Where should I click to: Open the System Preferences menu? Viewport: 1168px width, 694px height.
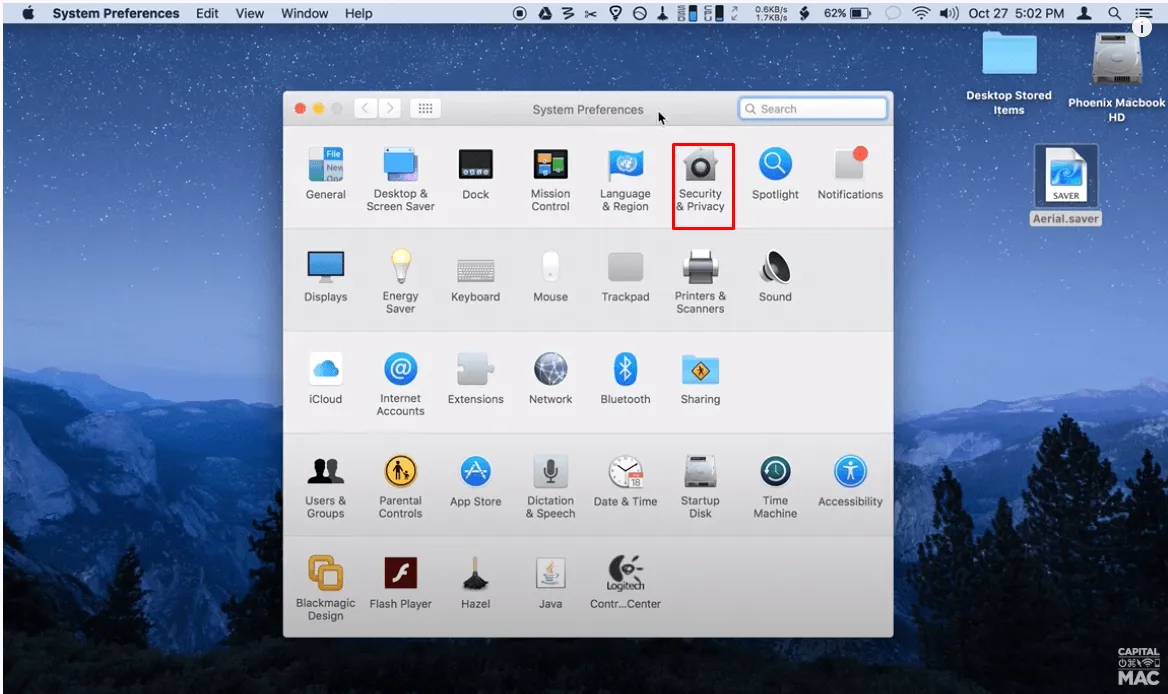pyautogui.click(x=115, y=13)
